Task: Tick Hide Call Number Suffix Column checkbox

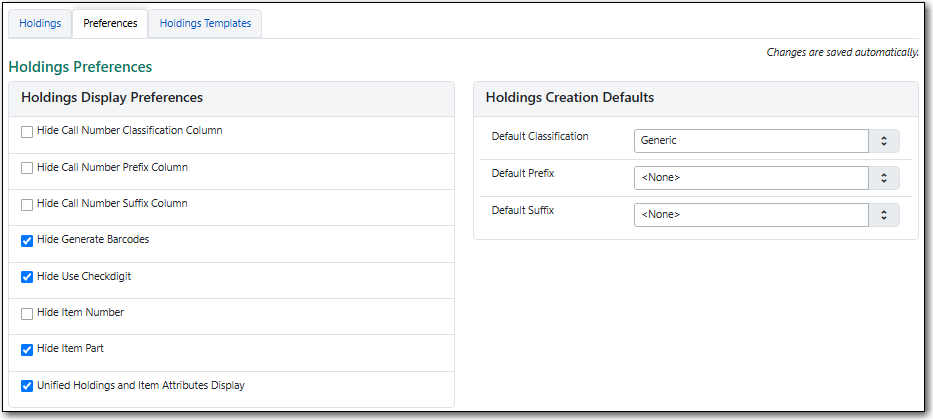Action: coord(27,205)
